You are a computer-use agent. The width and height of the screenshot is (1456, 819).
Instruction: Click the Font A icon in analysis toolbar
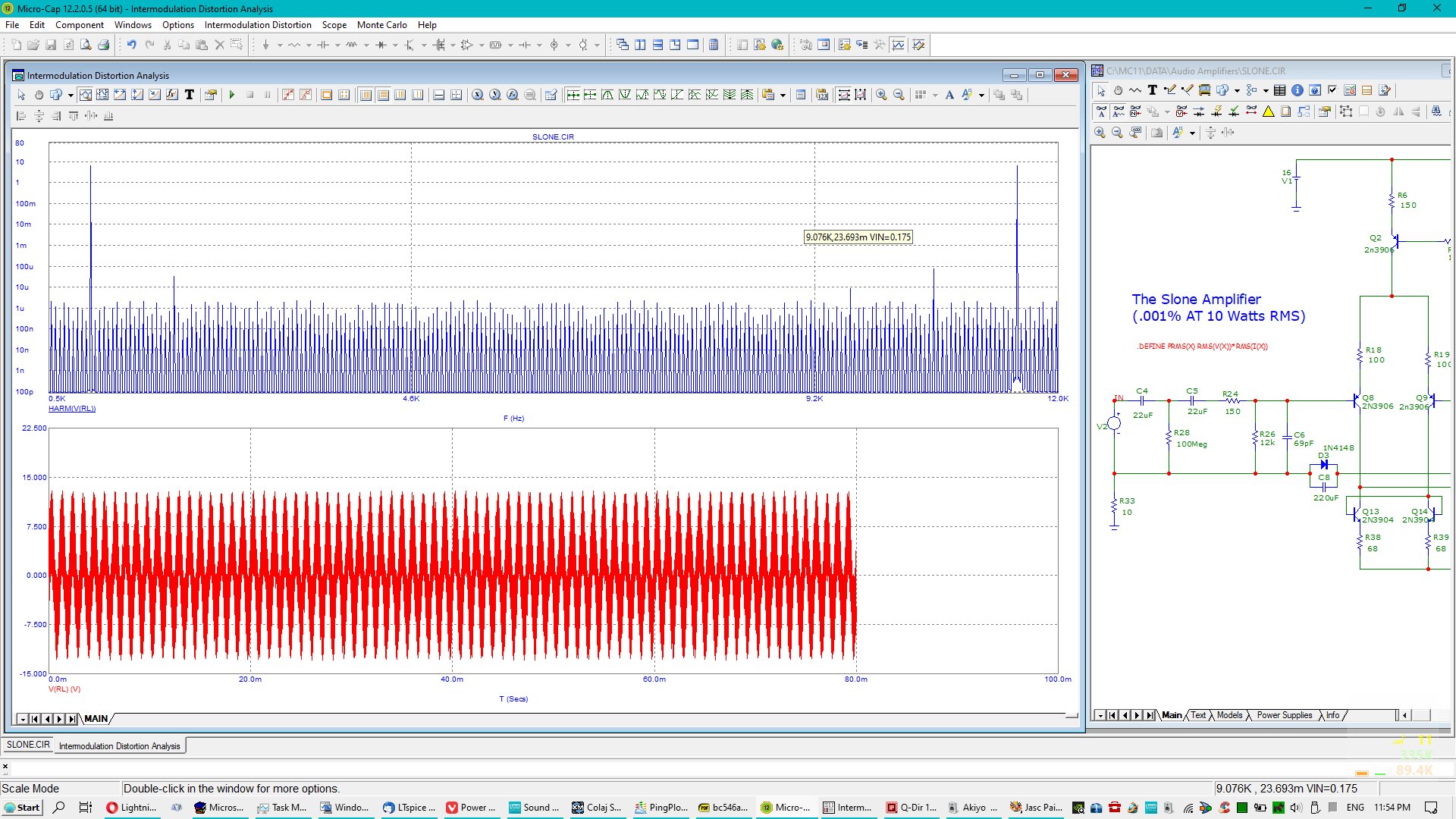point(949,95)
